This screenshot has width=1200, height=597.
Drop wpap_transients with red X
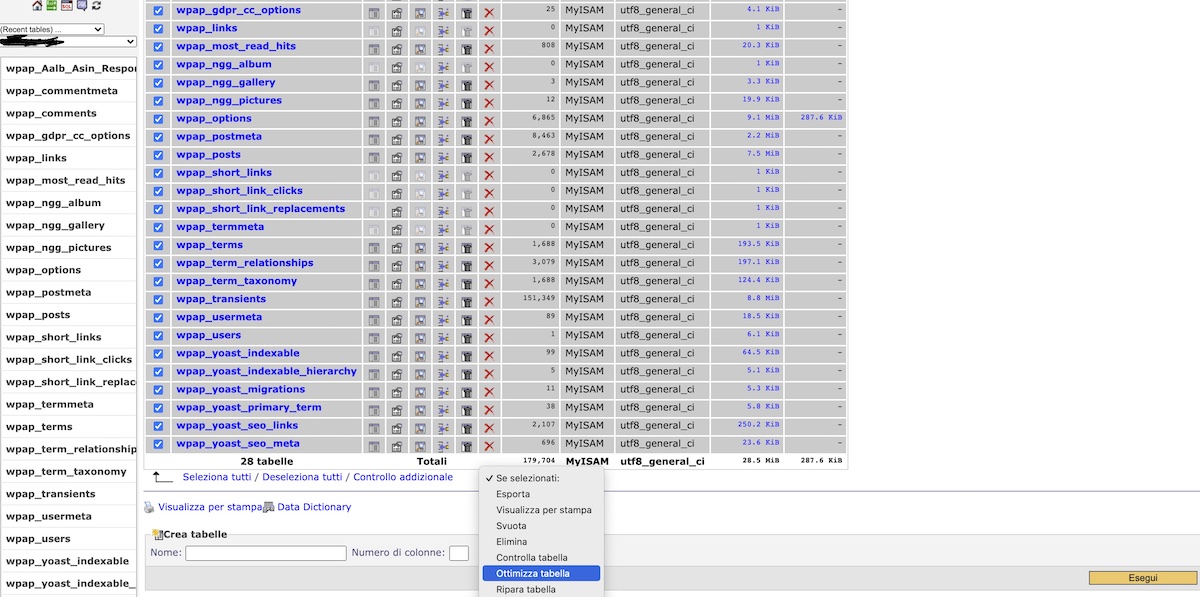pyautogui.click(x=489, y=301)
